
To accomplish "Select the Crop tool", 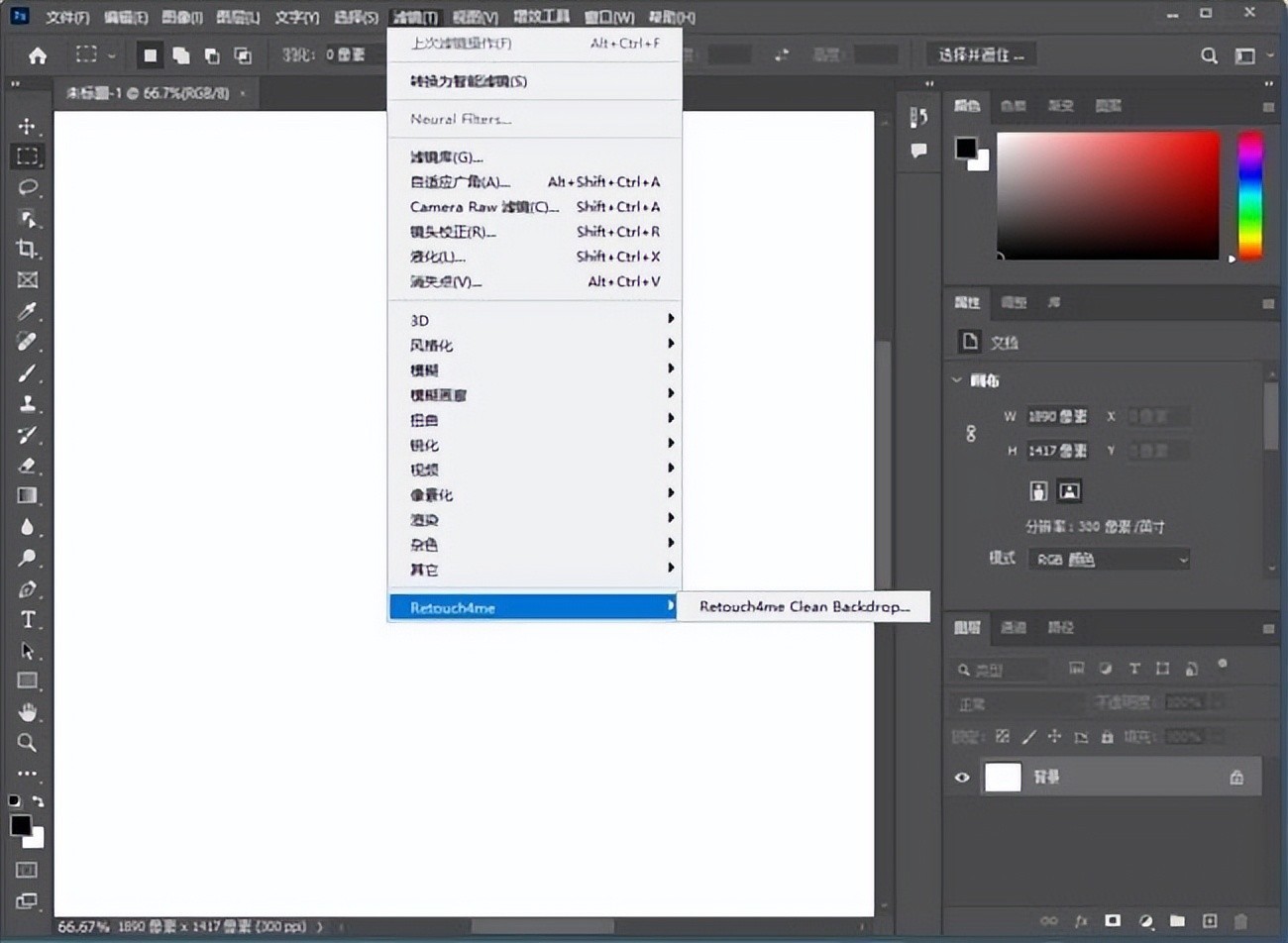I will point(27,249).
